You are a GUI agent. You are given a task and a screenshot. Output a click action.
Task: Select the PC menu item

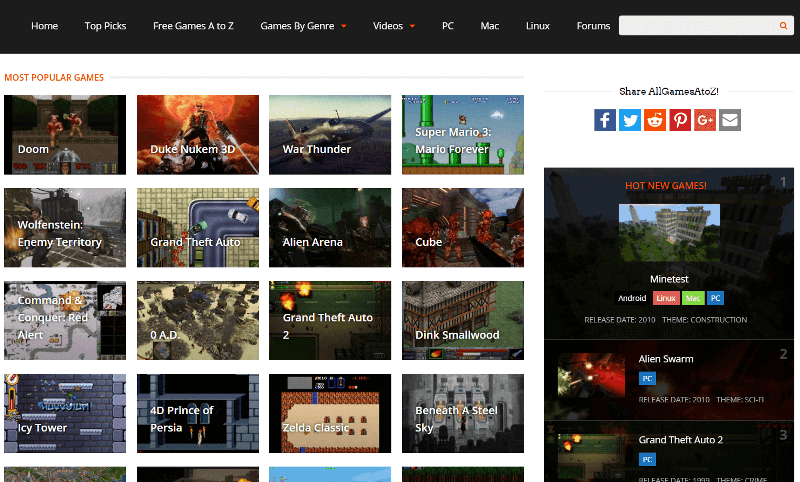(447, 26)
